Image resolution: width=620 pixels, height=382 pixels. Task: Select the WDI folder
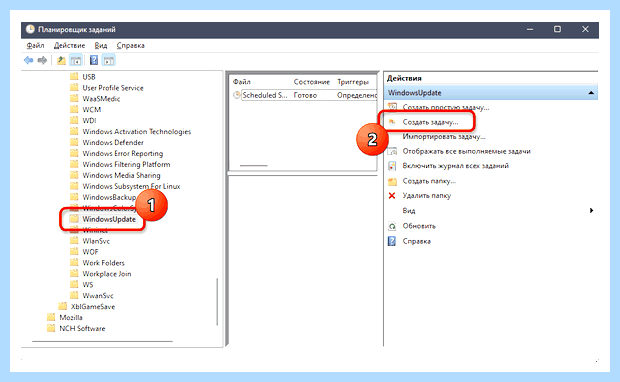tap(89, 120)
